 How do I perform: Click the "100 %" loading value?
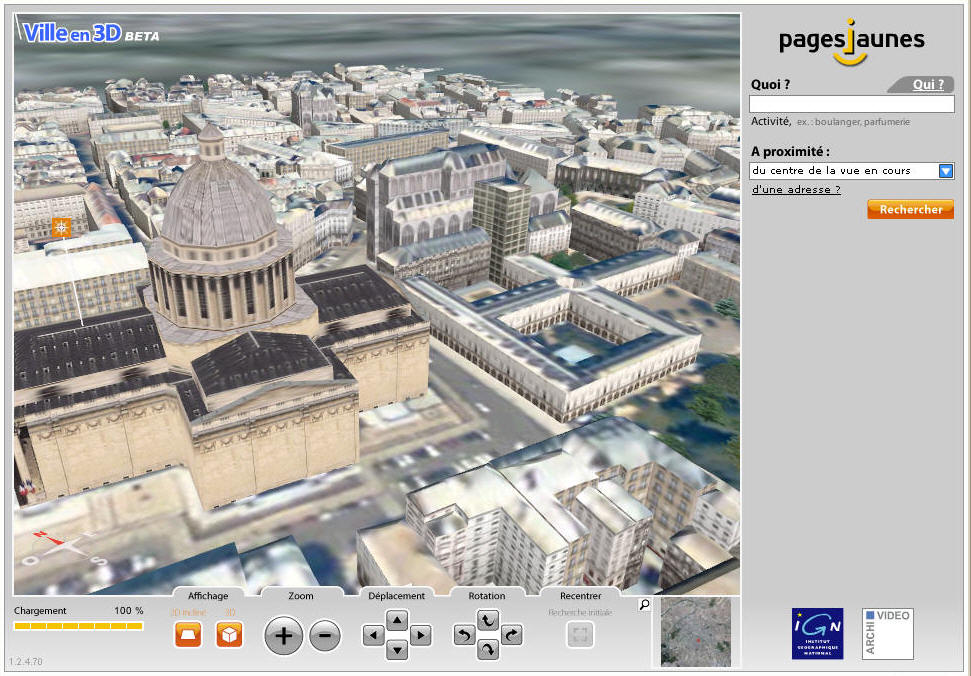coord(129,610)
